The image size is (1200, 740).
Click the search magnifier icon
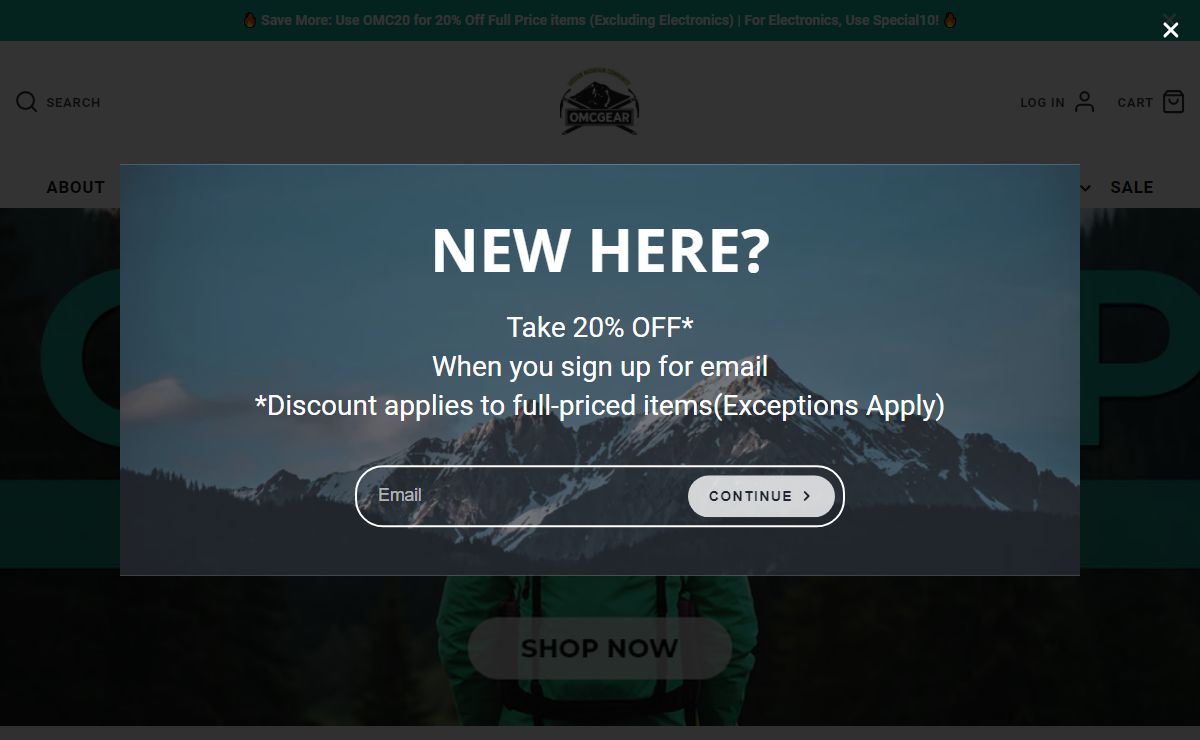27,102
